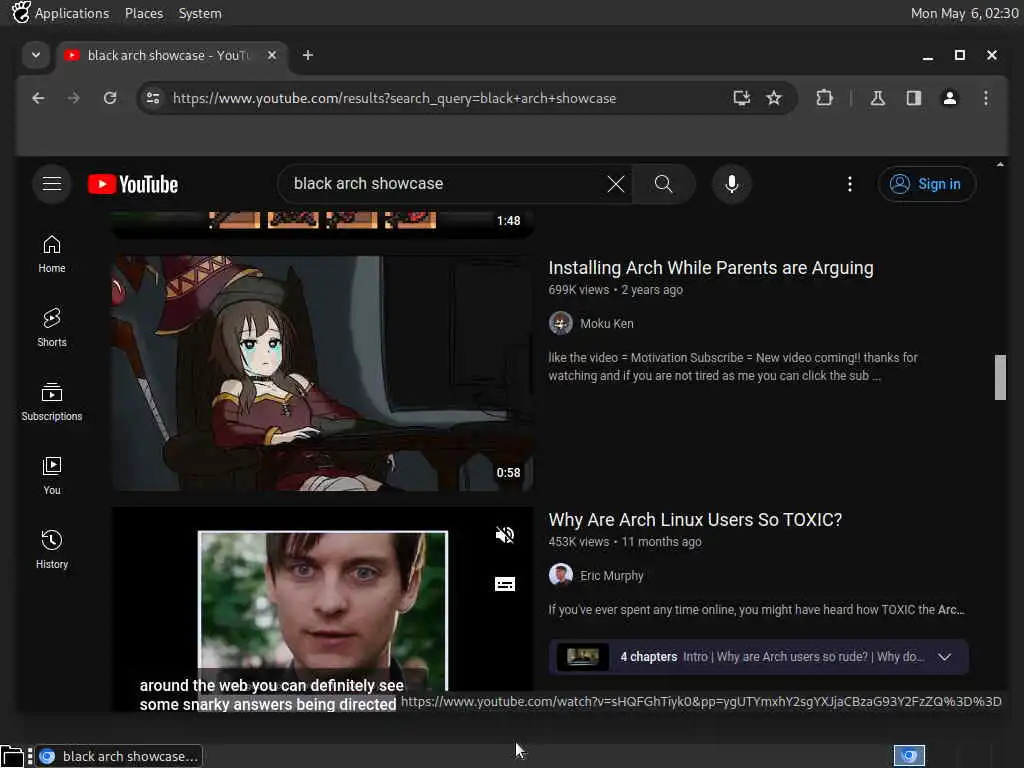Open 'Why Are Arch Linux Users So TOXIC?' title
Screen dimensions: 1024x768
(x=695, y=520)
